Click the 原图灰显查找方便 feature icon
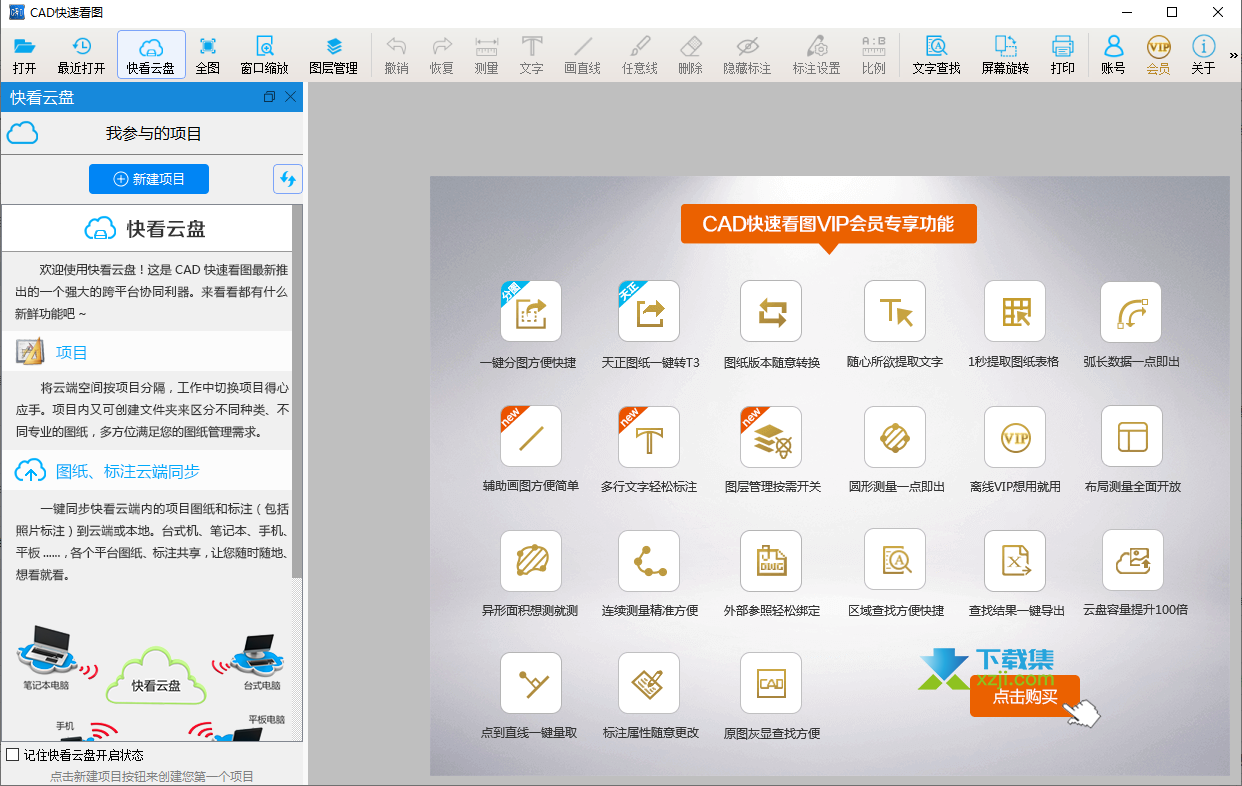Screen dimensions: 1242x786 (x=771, y=683)
